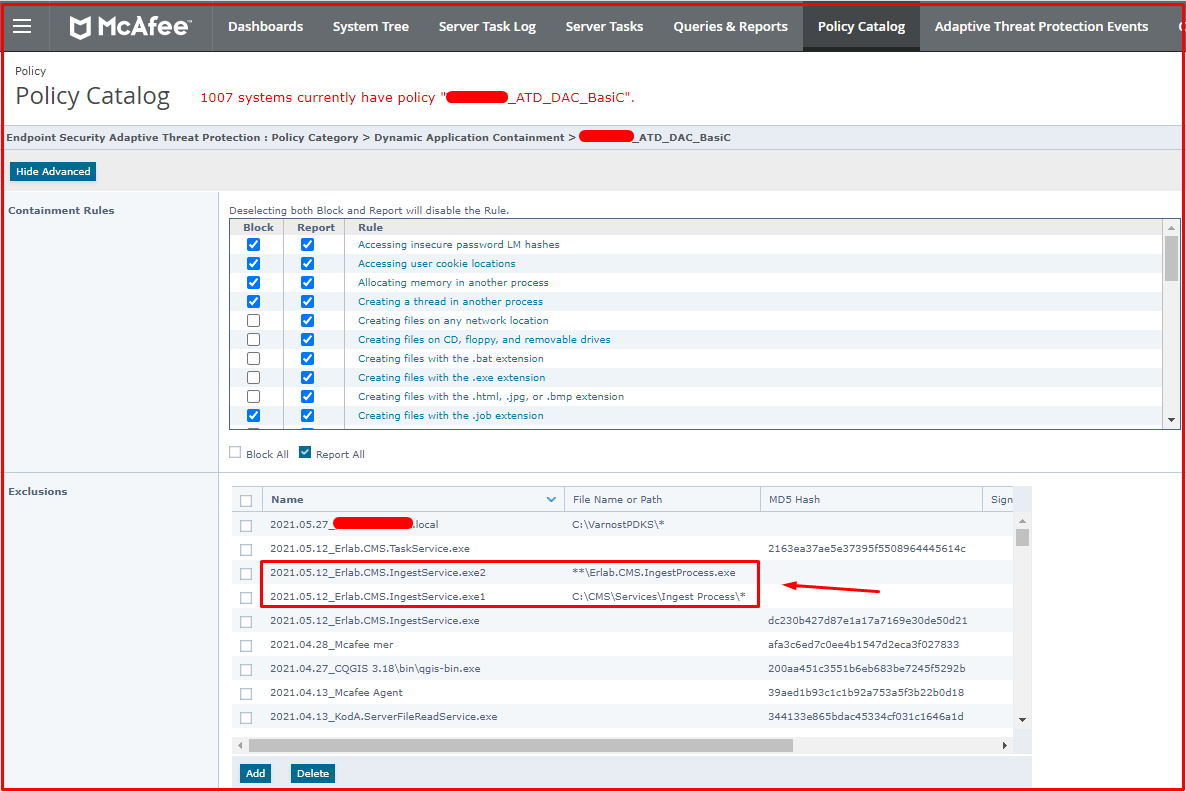1186x792 pixels.
Task: Open Queries & Reports
Action: click(731, 26)
